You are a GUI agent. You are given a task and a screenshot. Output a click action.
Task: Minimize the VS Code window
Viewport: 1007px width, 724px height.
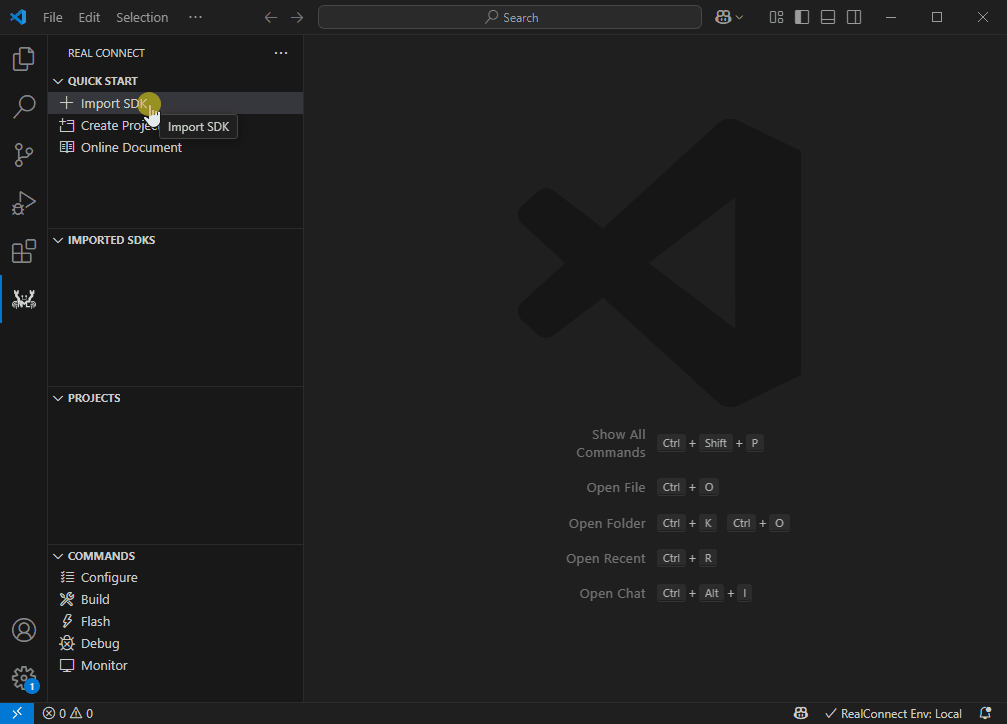[891, 17]
